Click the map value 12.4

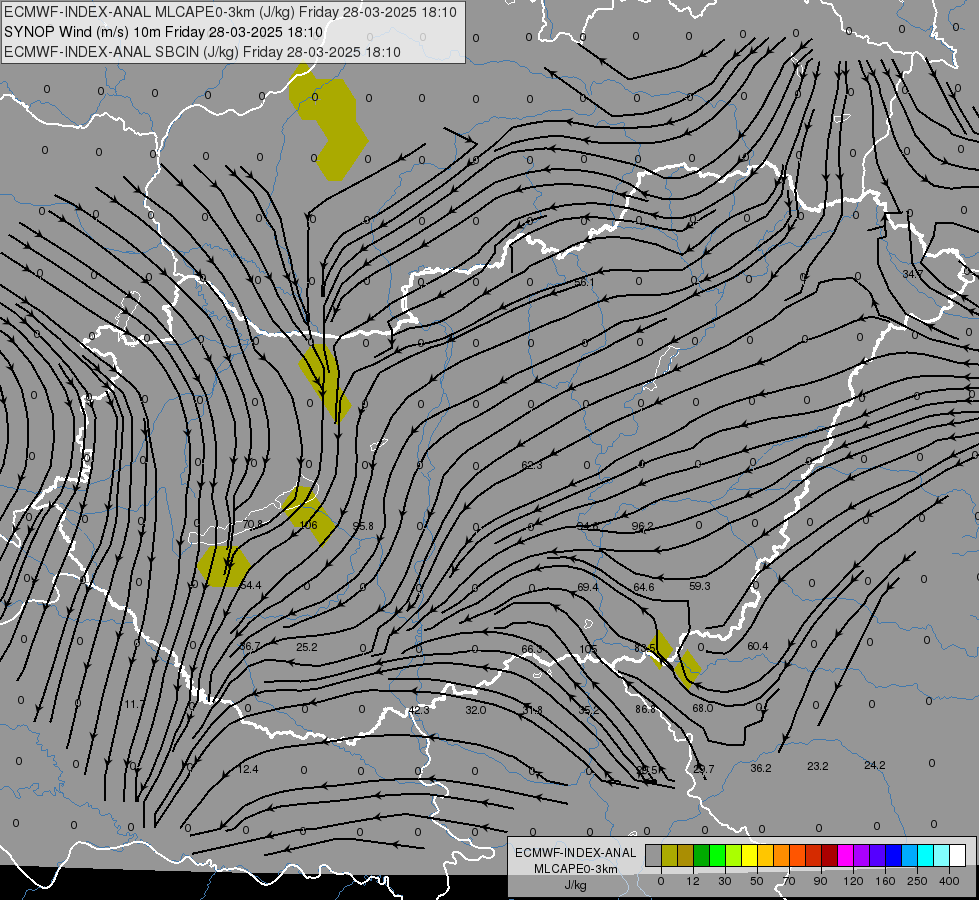click(248, 769)
